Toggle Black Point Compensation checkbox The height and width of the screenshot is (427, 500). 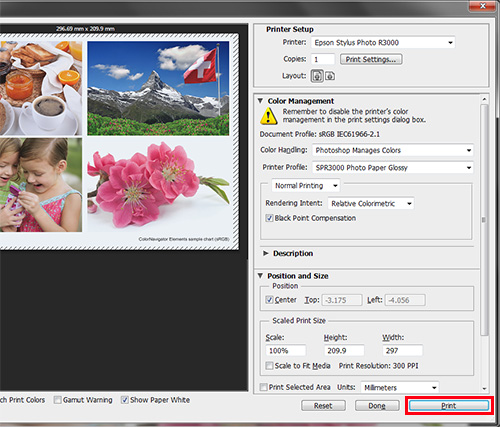(x=269, y=218)
